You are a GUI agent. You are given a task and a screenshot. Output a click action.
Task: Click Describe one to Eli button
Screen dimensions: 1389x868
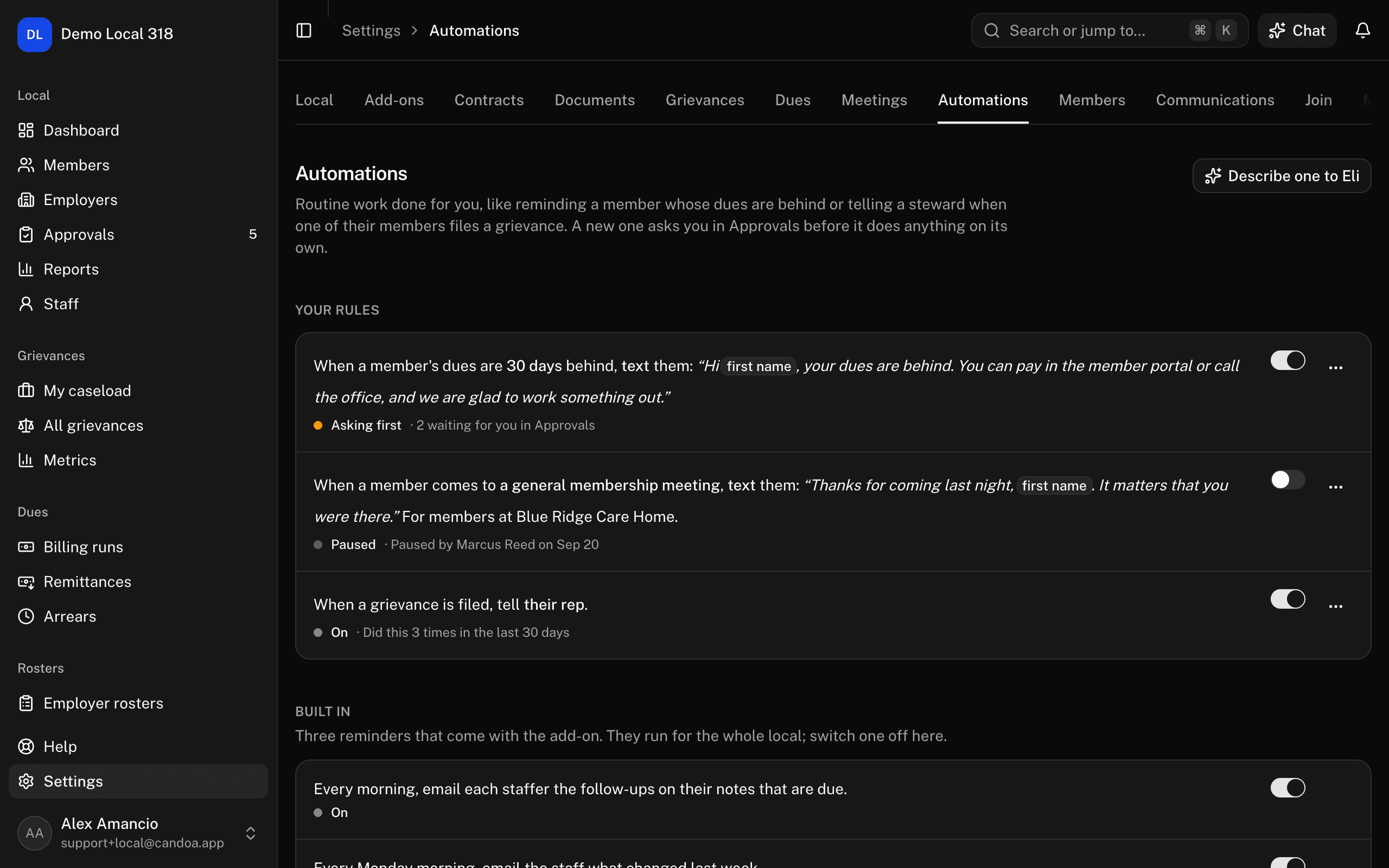tap(1282, 176)
